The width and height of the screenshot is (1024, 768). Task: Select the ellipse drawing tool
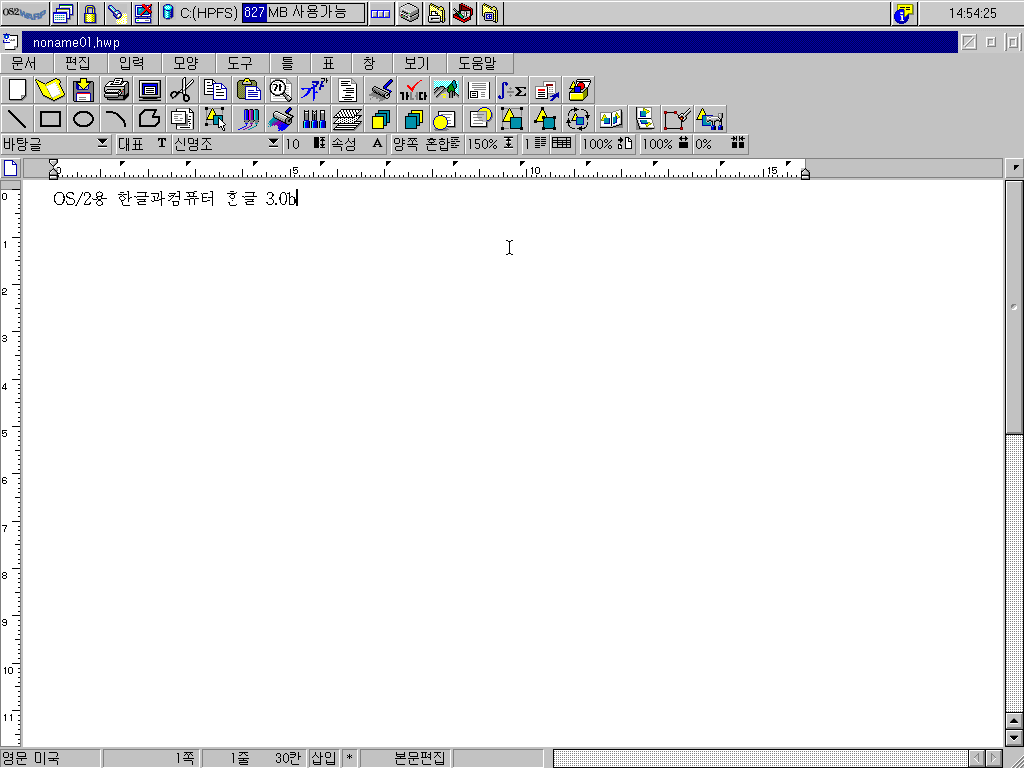click(84, 119)
